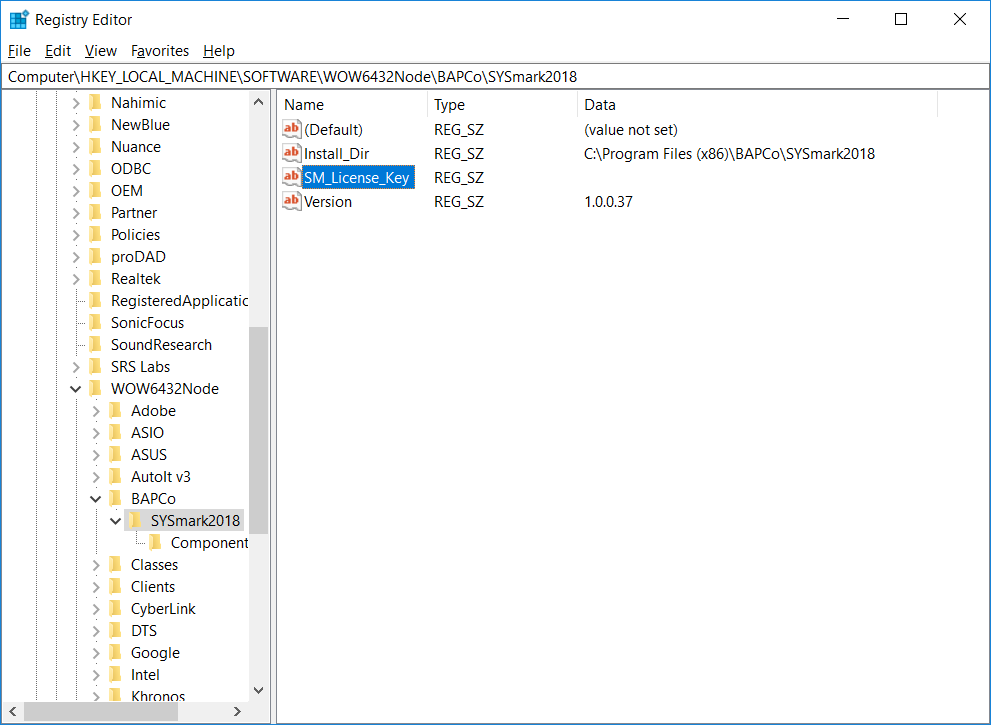Click the Version string value icon
The image size is (991, 725).
[x=291, y=202]
